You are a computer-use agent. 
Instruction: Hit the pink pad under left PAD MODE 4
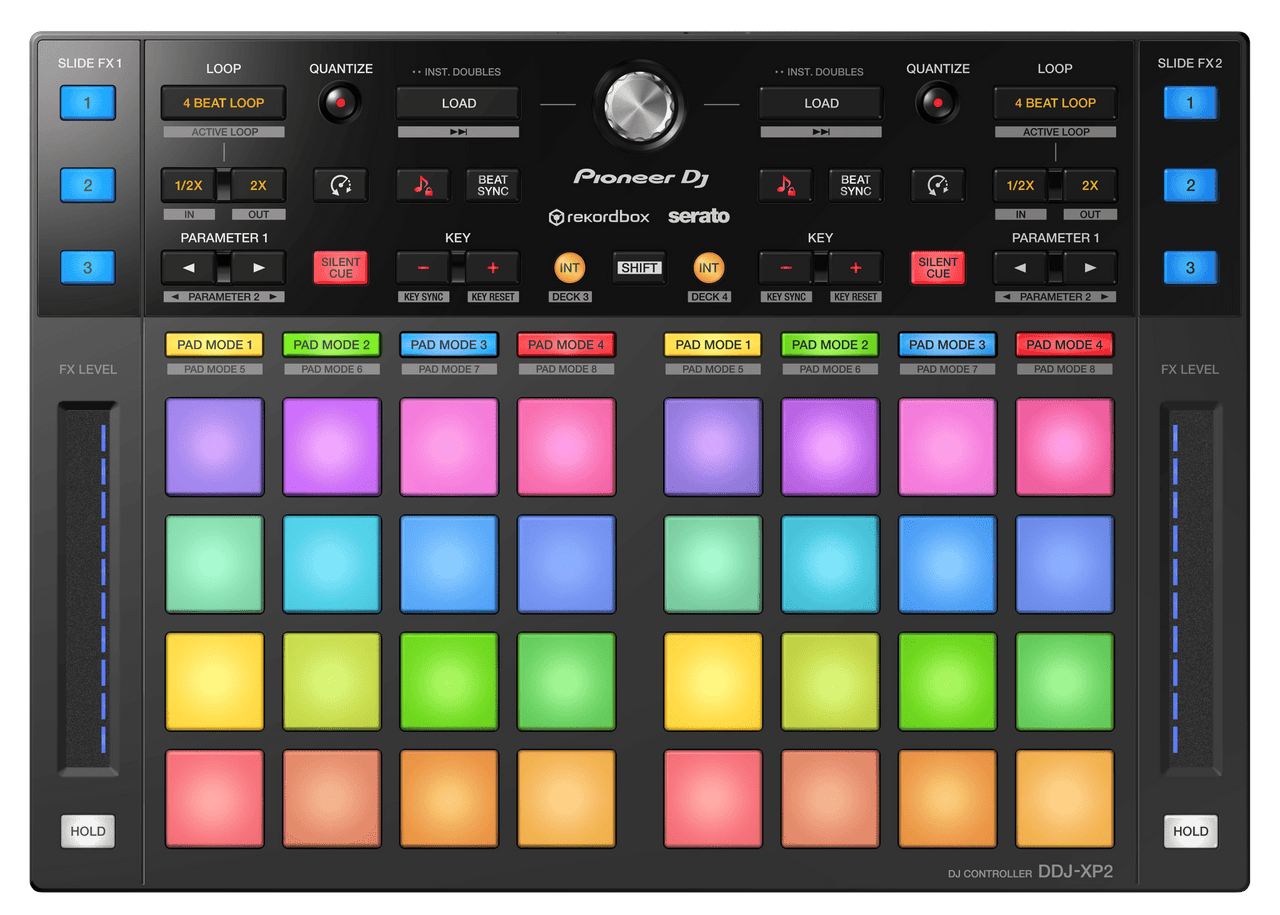(x=566, y=447)
